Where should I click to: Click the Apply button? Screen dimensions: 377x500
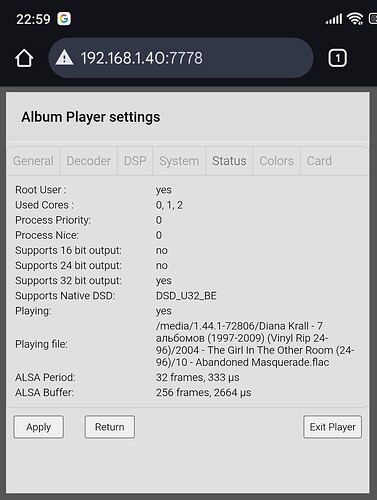coord(39,427)
